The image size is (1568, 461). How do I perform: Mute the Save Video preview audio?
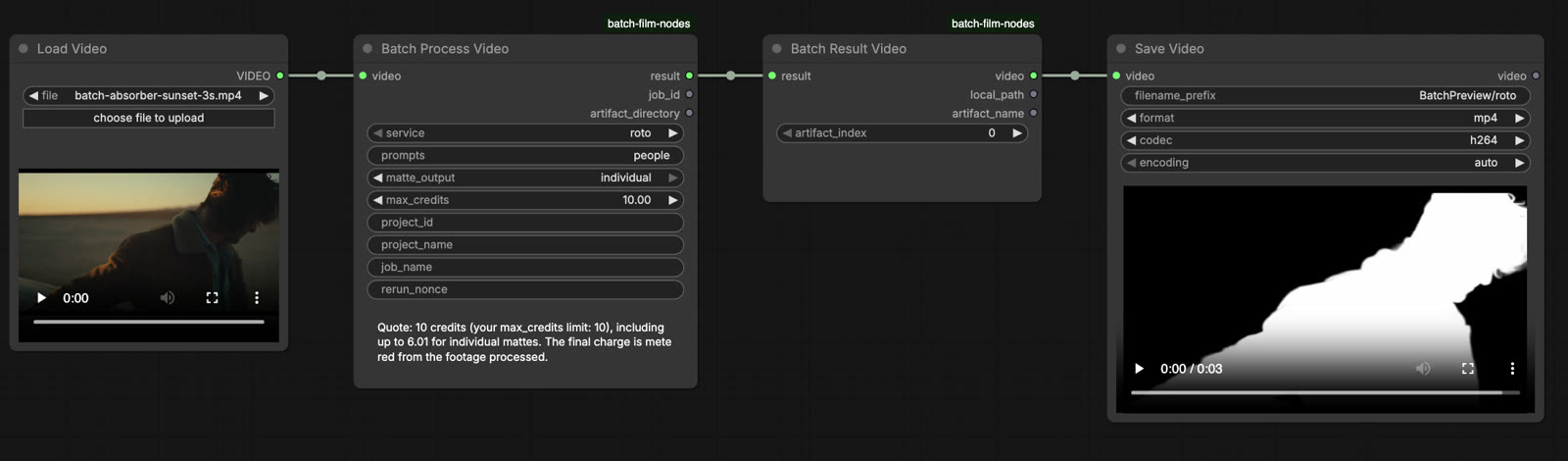(x=1423, y=369)
